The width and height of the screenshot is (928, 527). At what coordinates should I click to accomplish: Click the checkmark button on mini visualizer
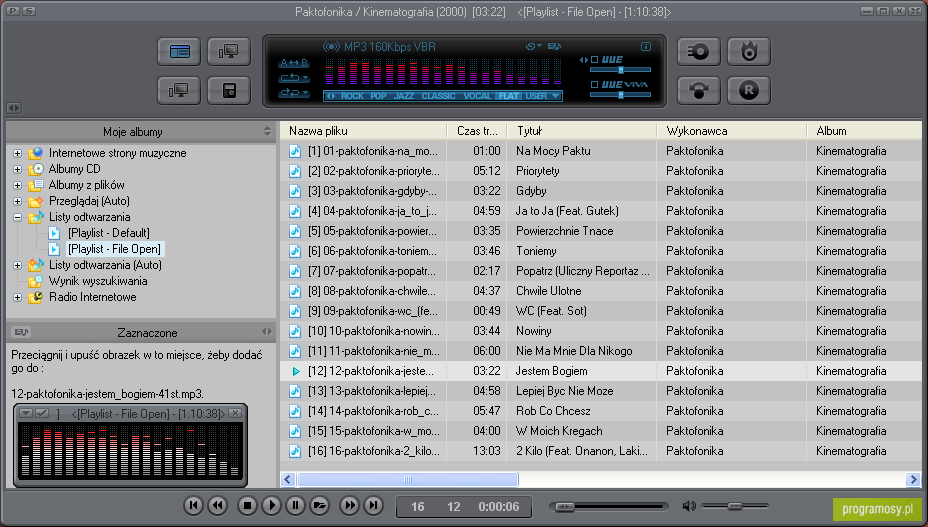(42, 413)
